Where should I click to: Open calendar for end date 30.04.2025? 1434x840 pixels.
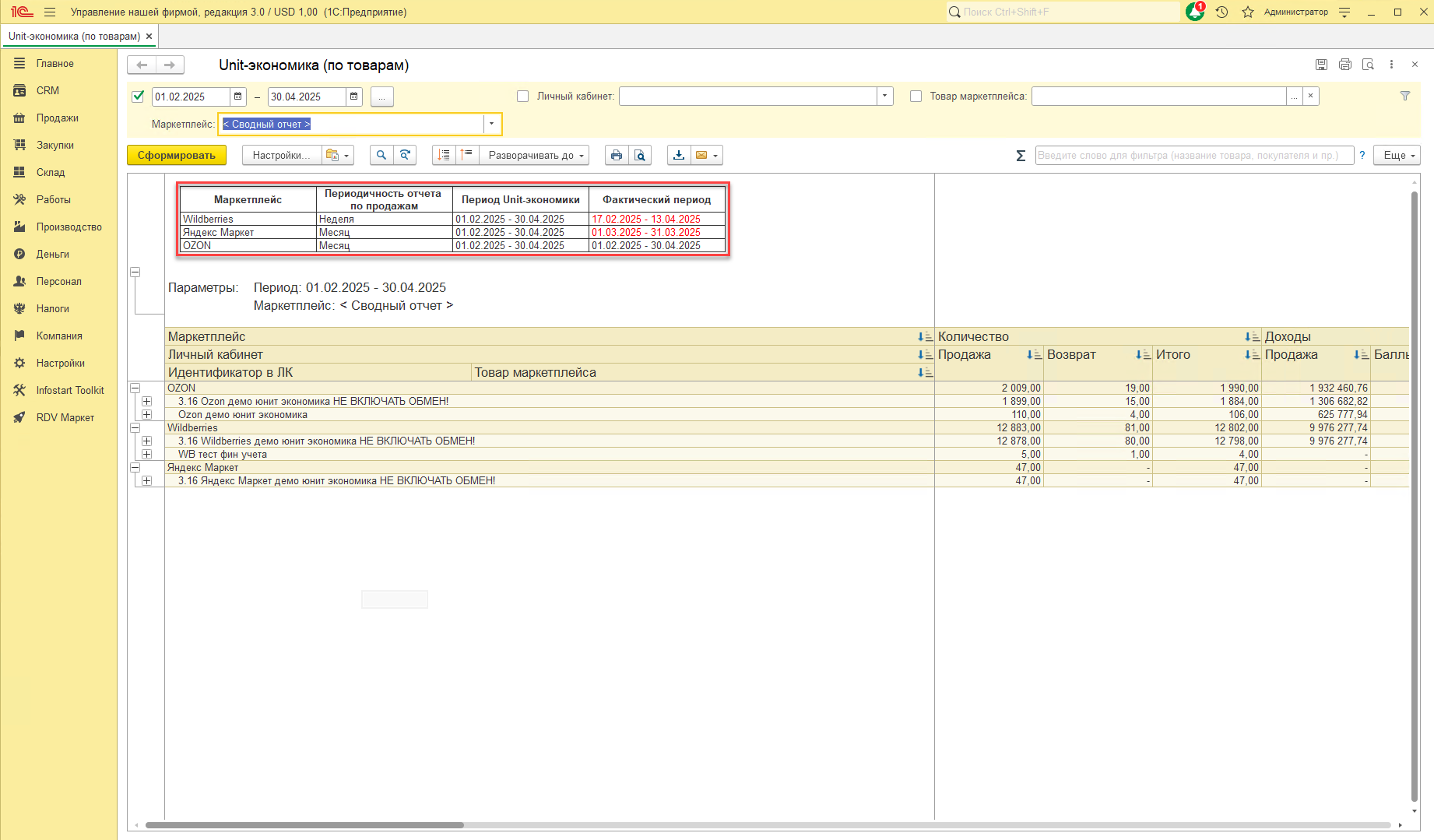354,97
